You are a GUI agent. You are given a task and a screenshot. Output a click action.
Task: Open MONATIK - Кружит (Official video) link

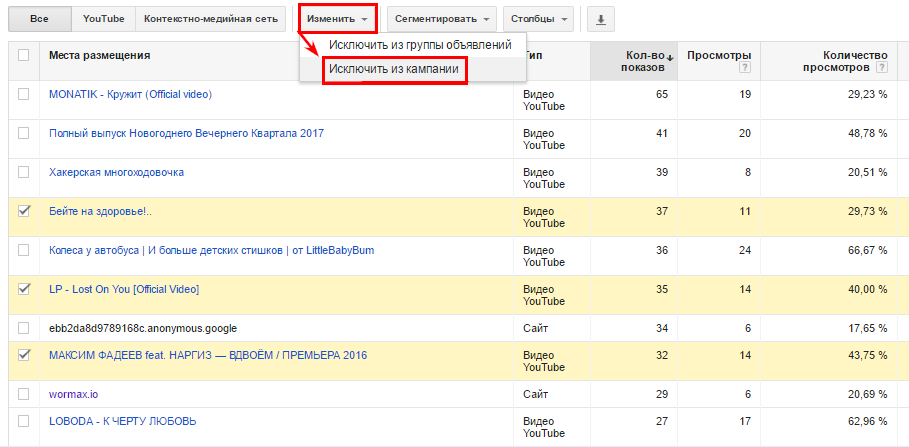130,95
